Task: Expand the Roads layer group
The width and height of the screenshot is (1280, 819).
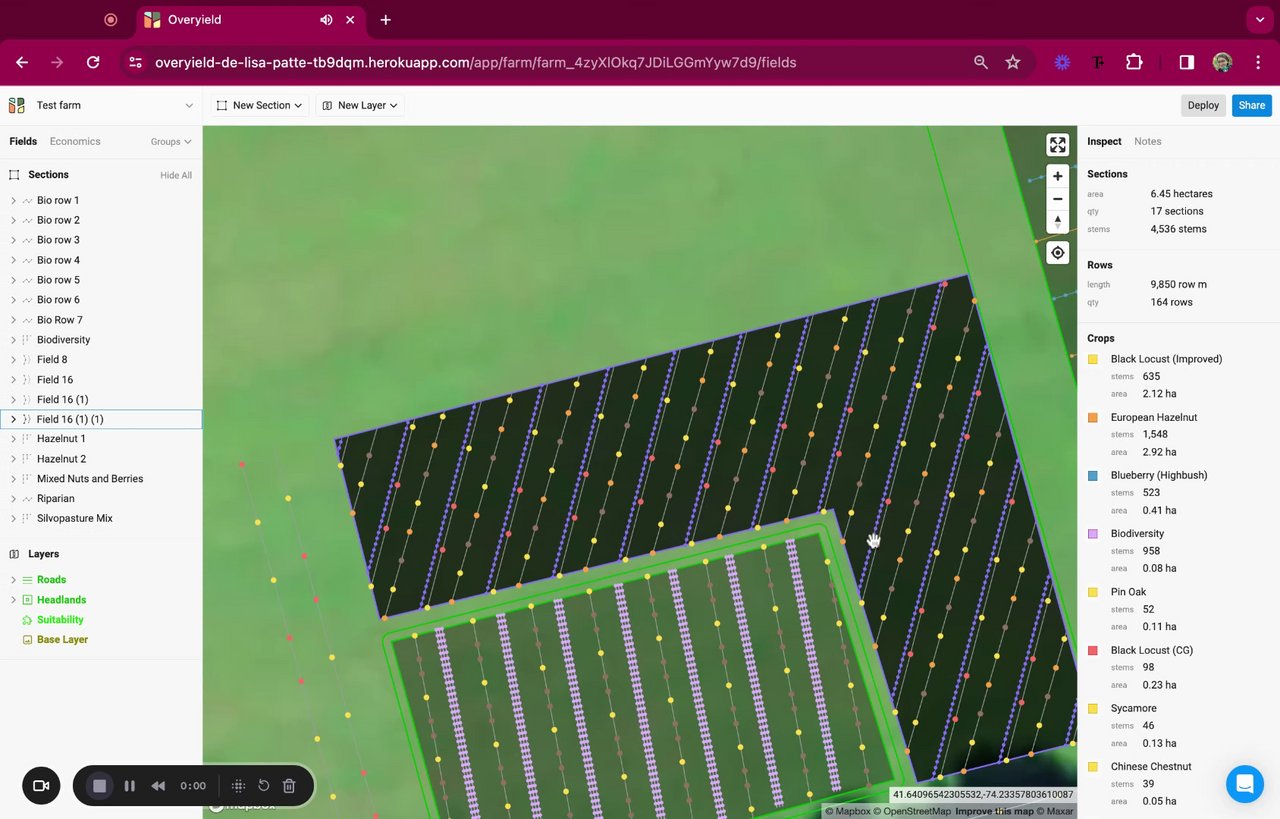Action: click(x=13, y=580)
